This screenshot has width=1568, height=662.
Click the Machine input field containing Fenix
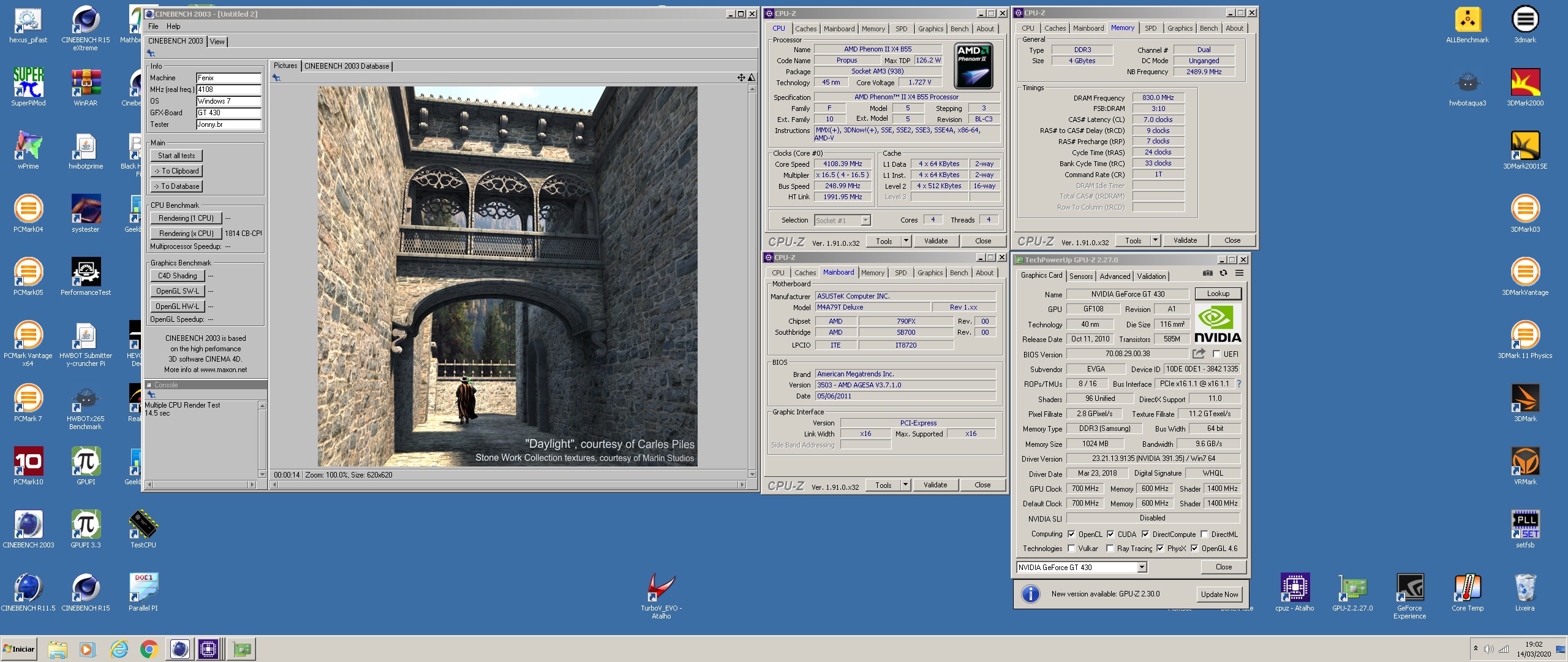click(x=229, y=78)
